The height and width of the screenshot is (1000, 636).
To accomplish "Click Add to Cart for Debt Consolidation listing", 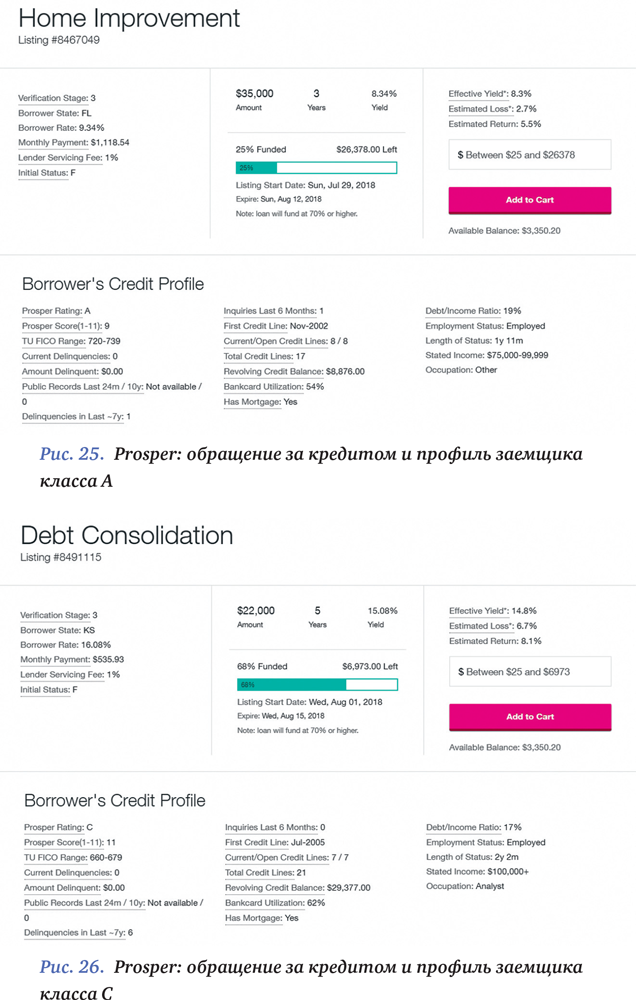I will point(529,717).
